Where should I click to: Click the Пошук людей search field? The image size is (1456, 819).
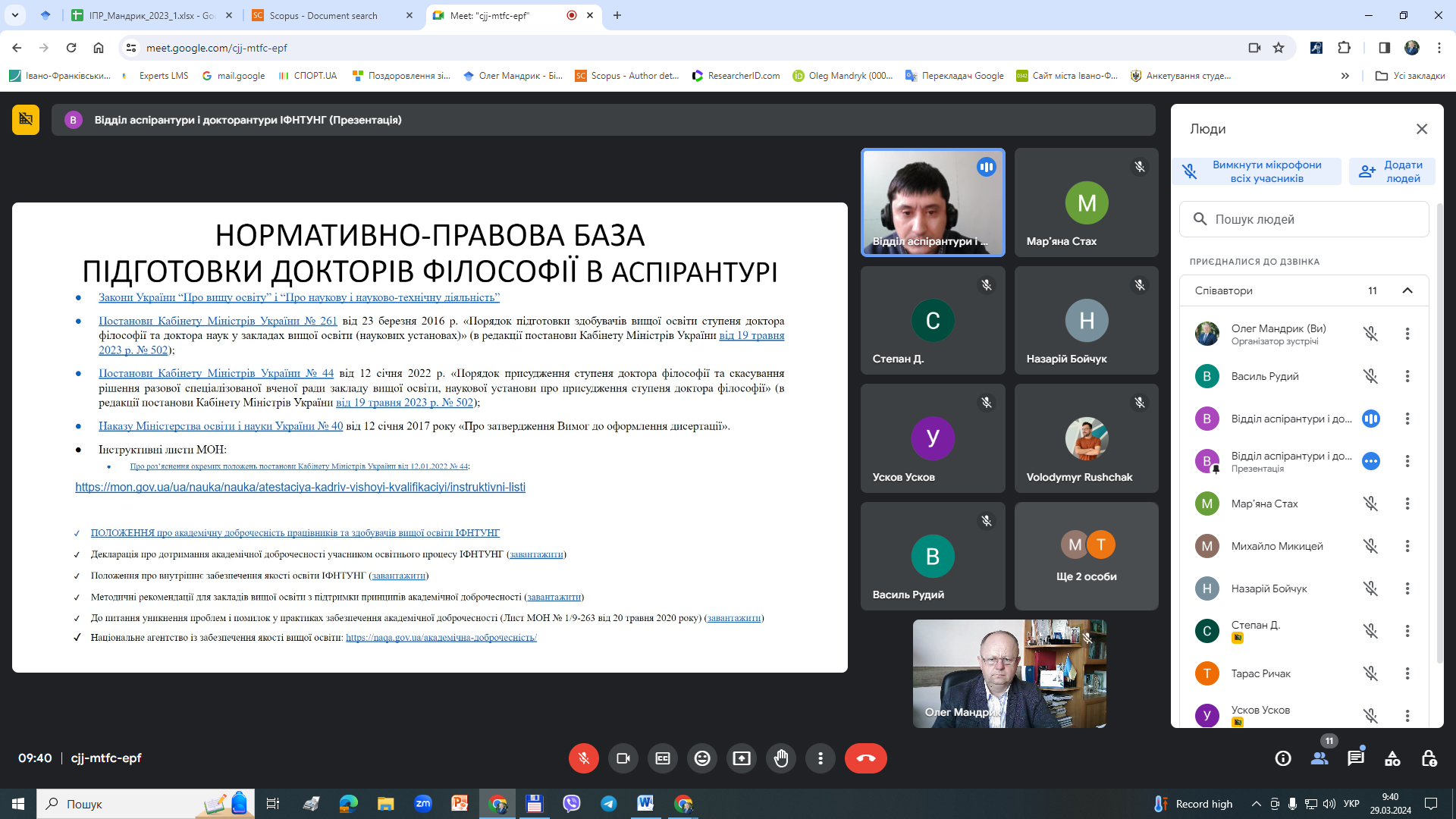point(1304,219)
